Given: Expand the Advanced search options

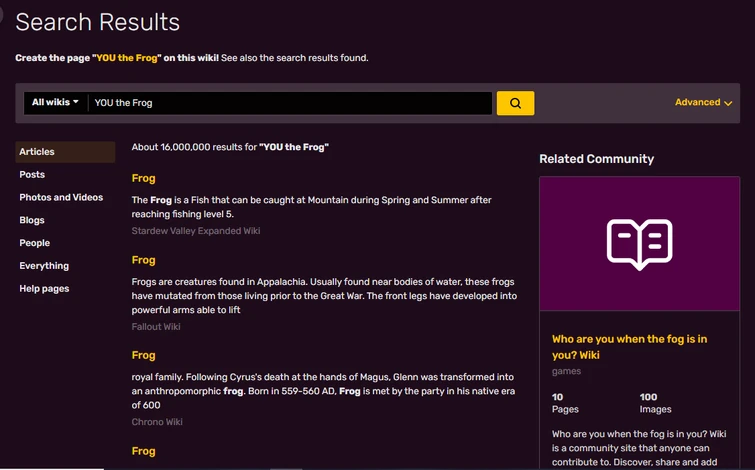Looking at the screenshot, I should click(704, 103).
